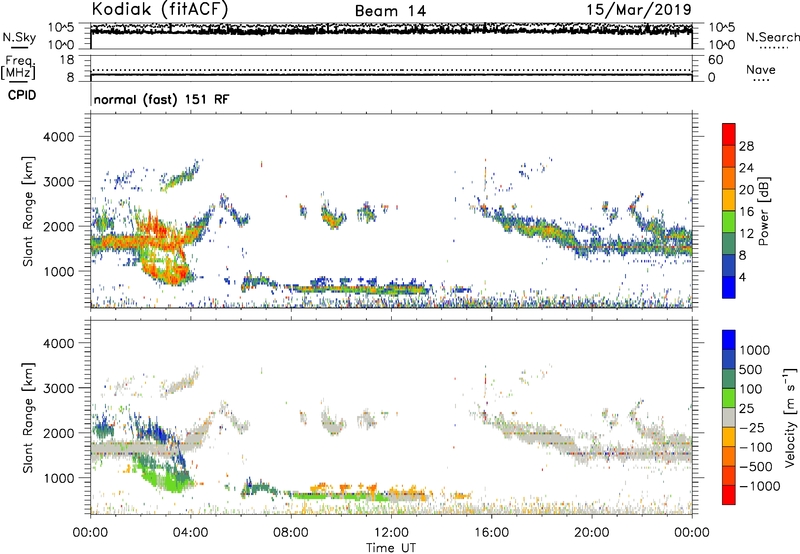Click the "Slant Range [km]" label of the velocity panel

click(28, 417)
